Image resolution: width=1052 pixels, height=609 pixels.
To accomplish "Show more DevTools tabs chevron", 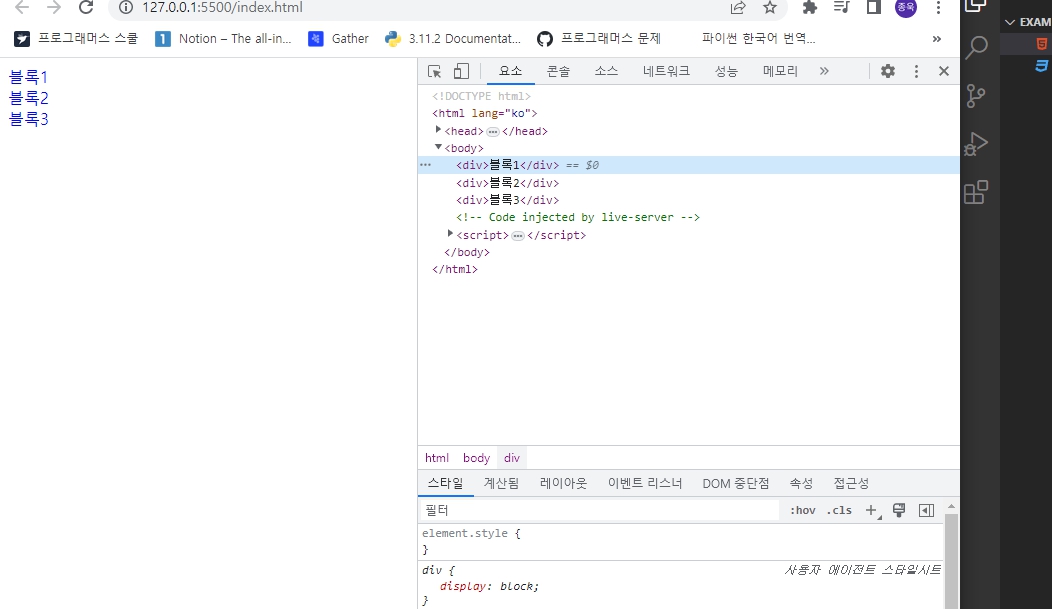I will click(x=824, y=71).
